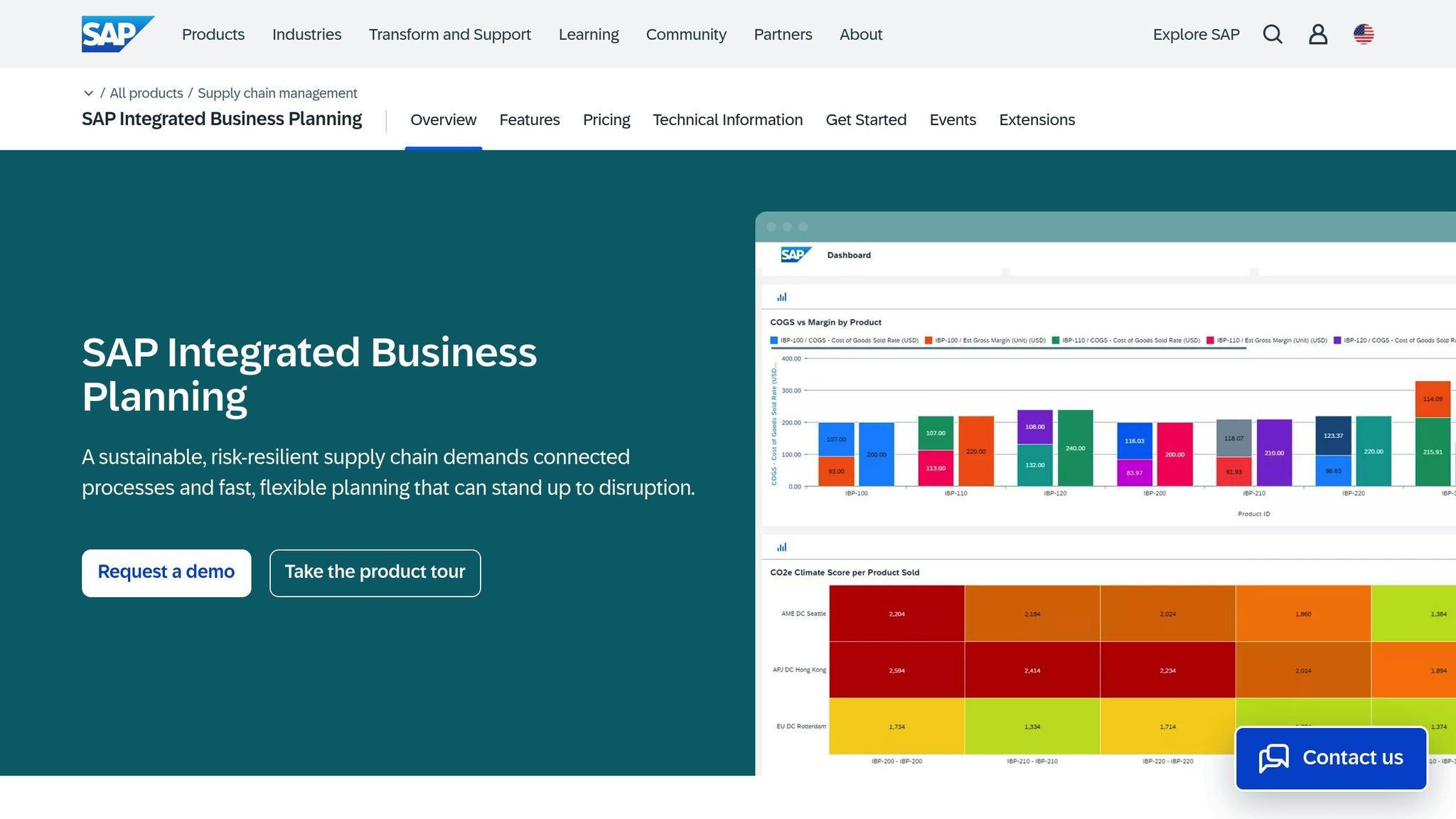Click the chart icon above CO2e Climate Score

782,547
